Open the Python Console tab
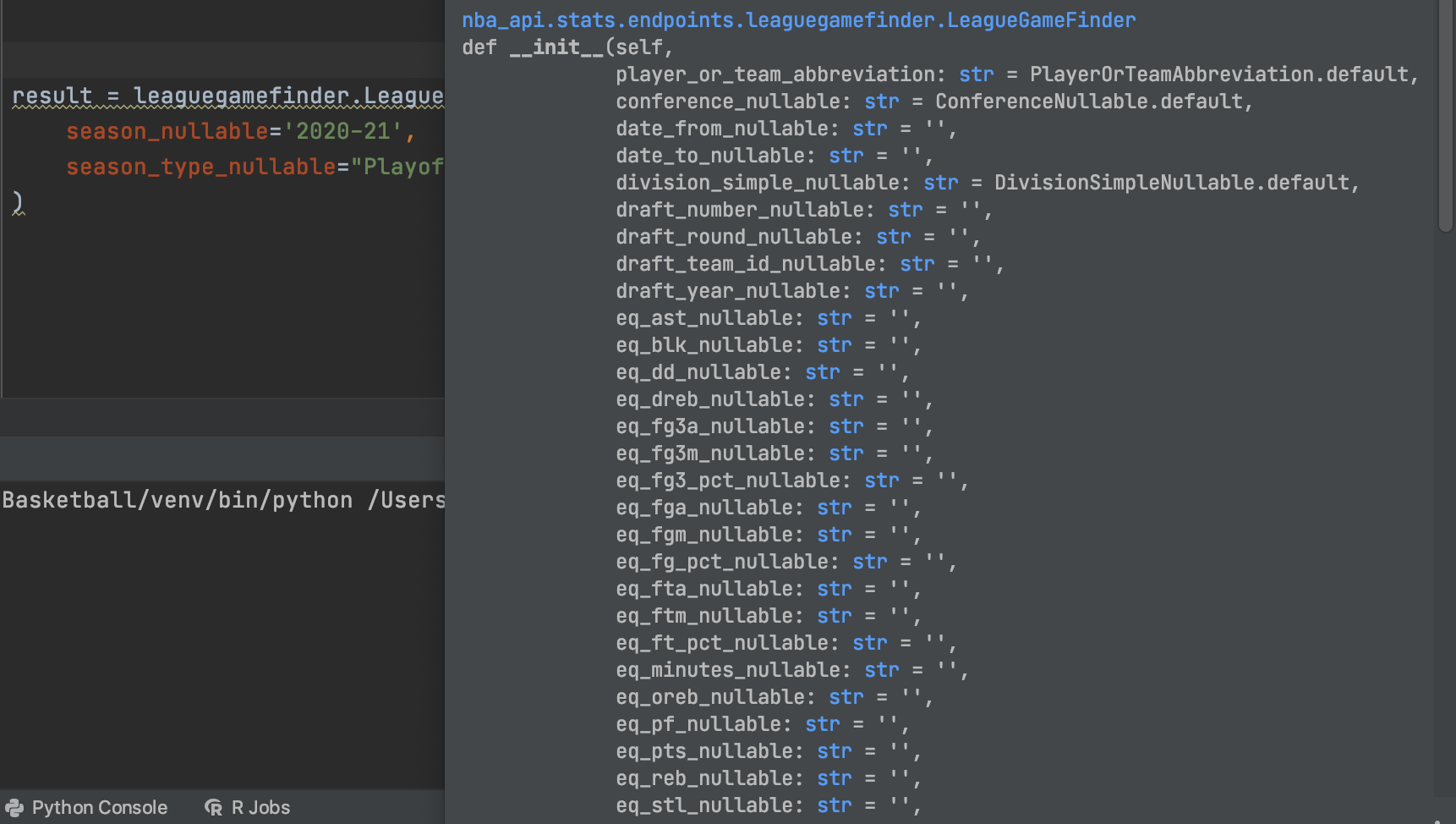This screenshot has height=824, width=1456. (x=99, y=808)
